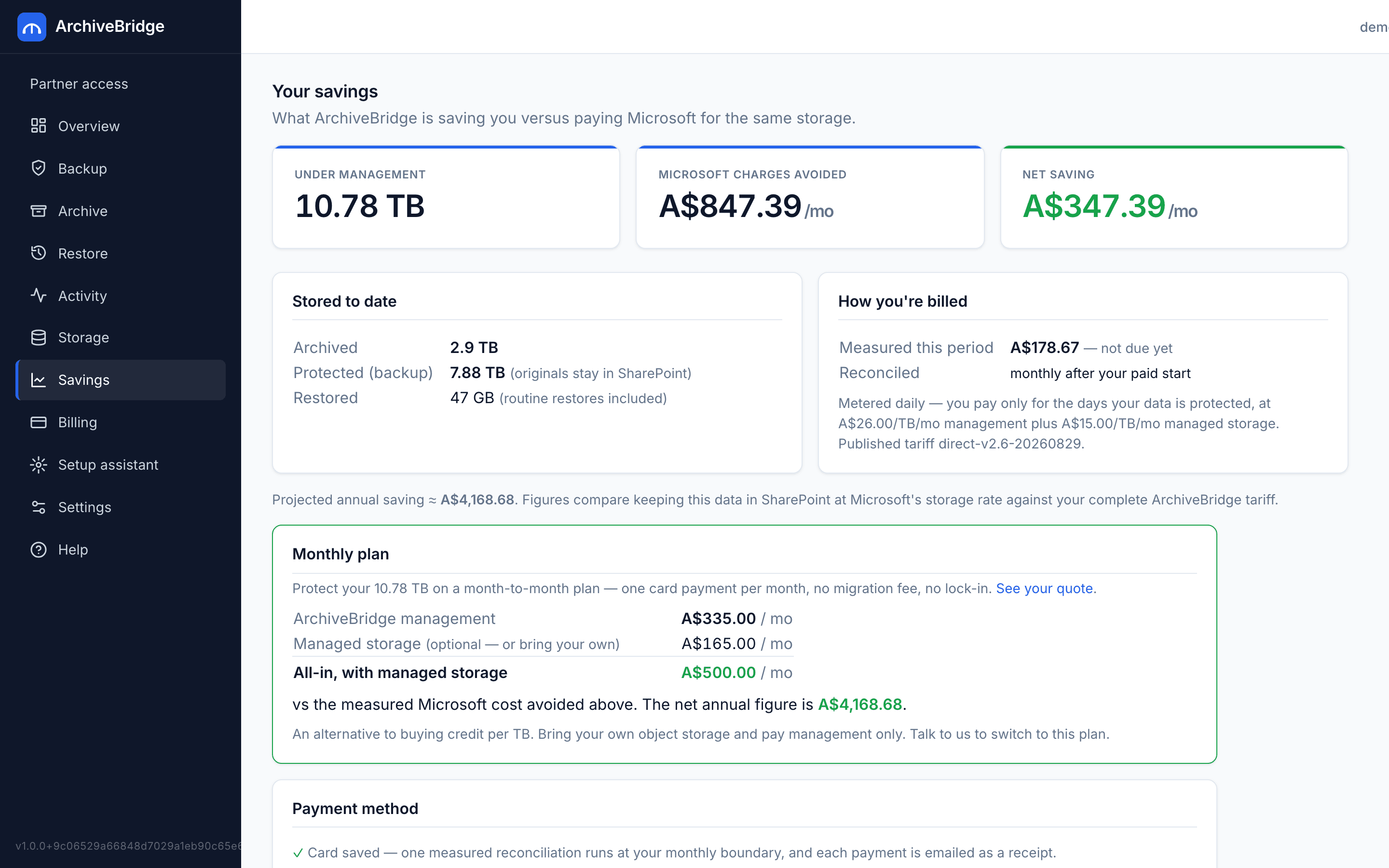The image size is (1389, 868).
Task: Click the projected annual saving A$4,168.68 figure
Action: [477, 500]
